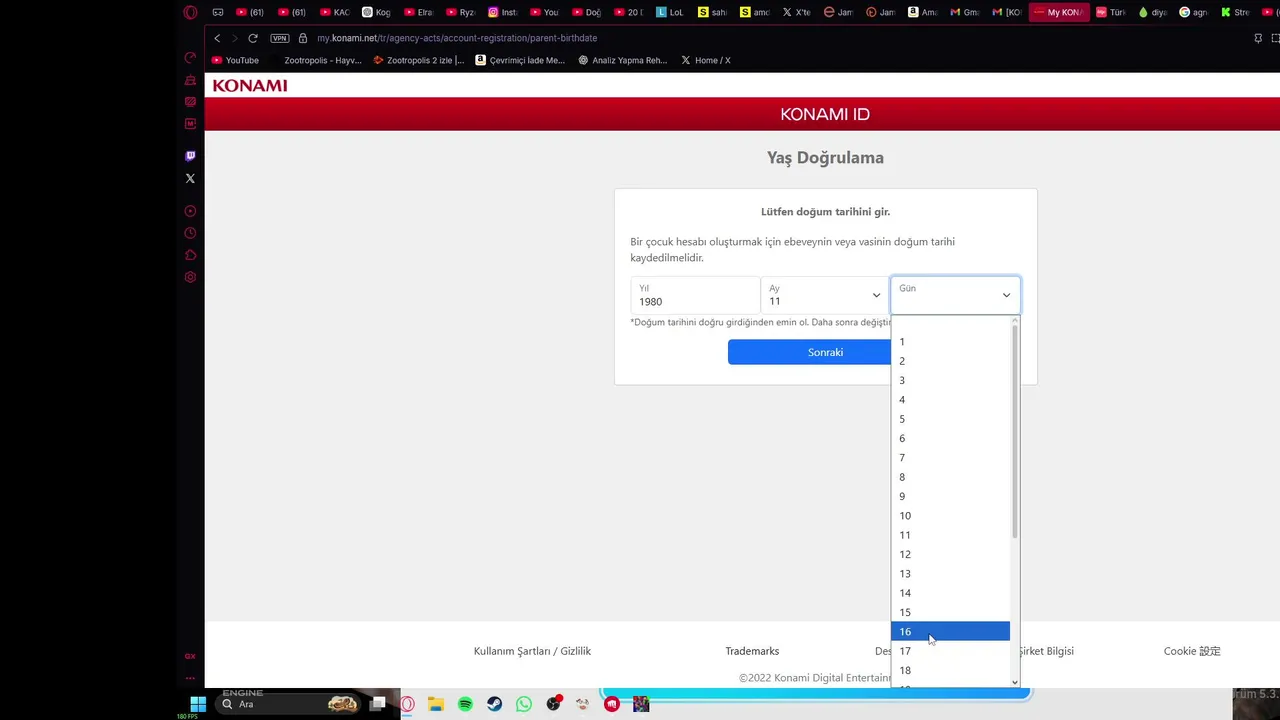
Task: Switch to the Amazon browser tab
Action: pos(922,12)
